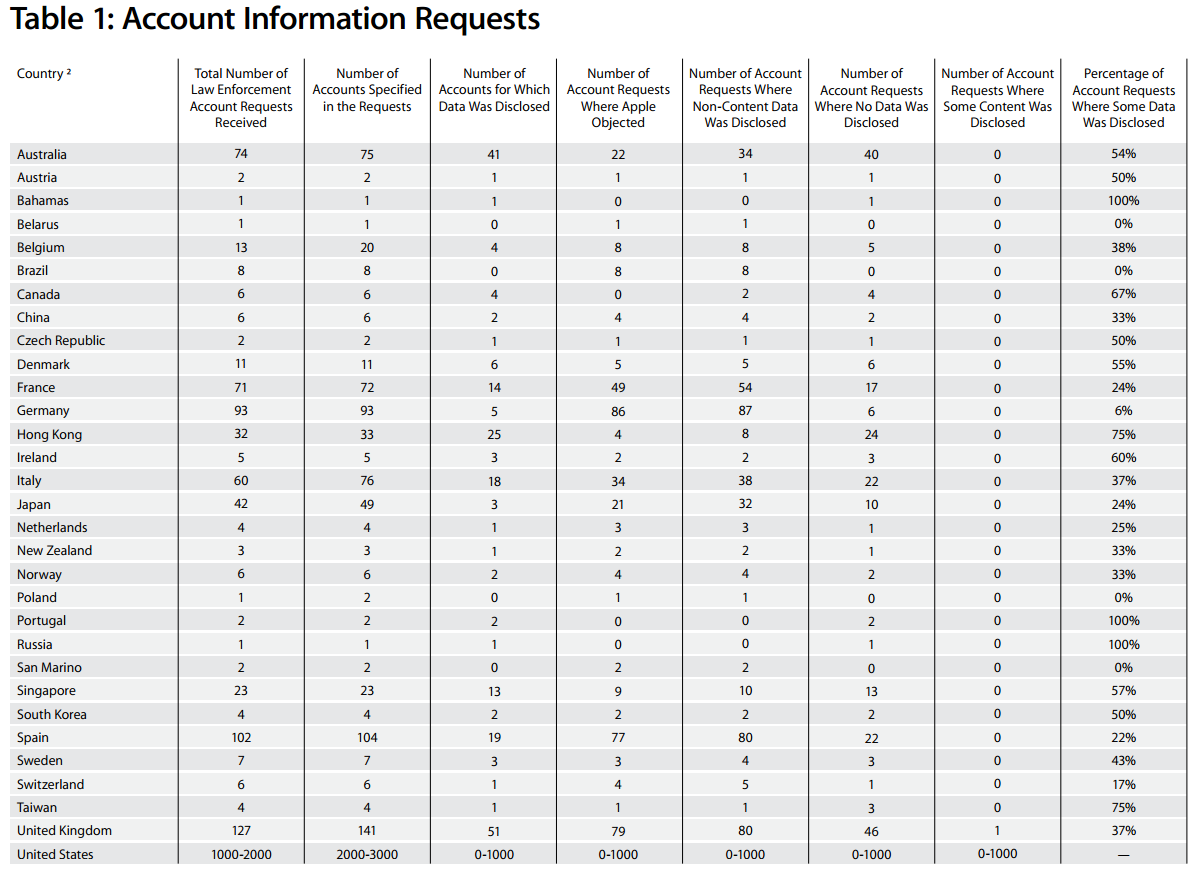
Task: Click Belgium '38%' percentage value
Action: (1123, 247)
